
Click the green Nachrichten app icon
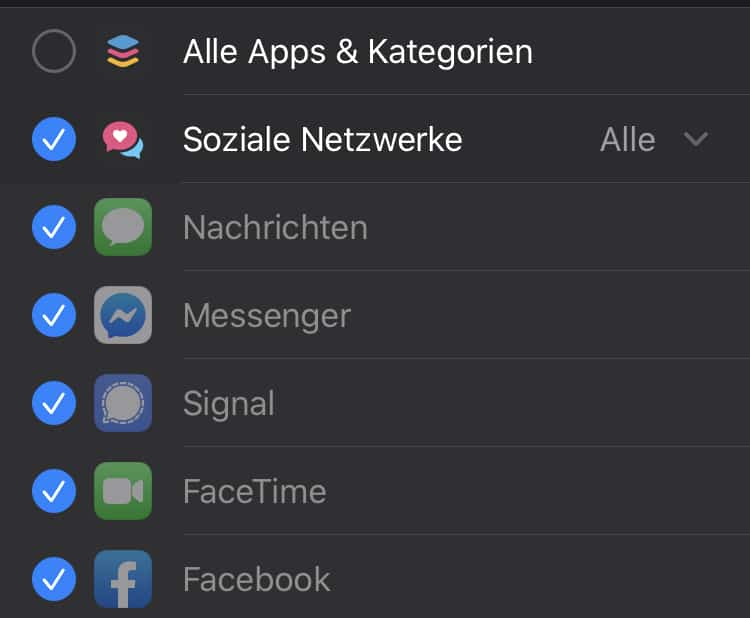click(x=123, y=227)
